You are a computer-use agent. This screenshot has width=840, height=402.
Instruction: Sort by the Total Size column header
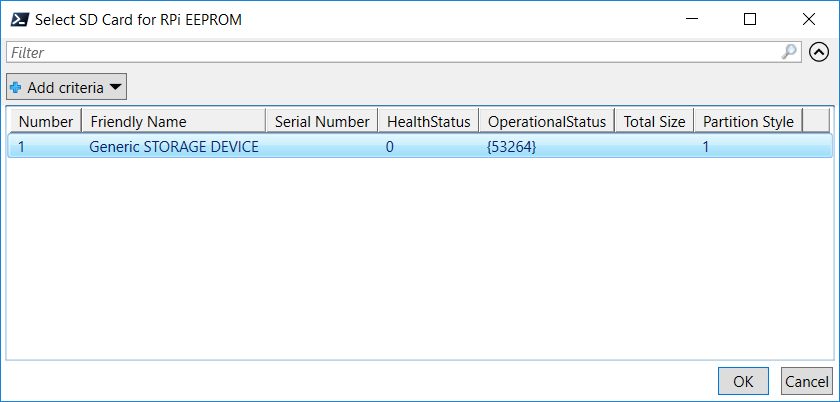[654, 122]
